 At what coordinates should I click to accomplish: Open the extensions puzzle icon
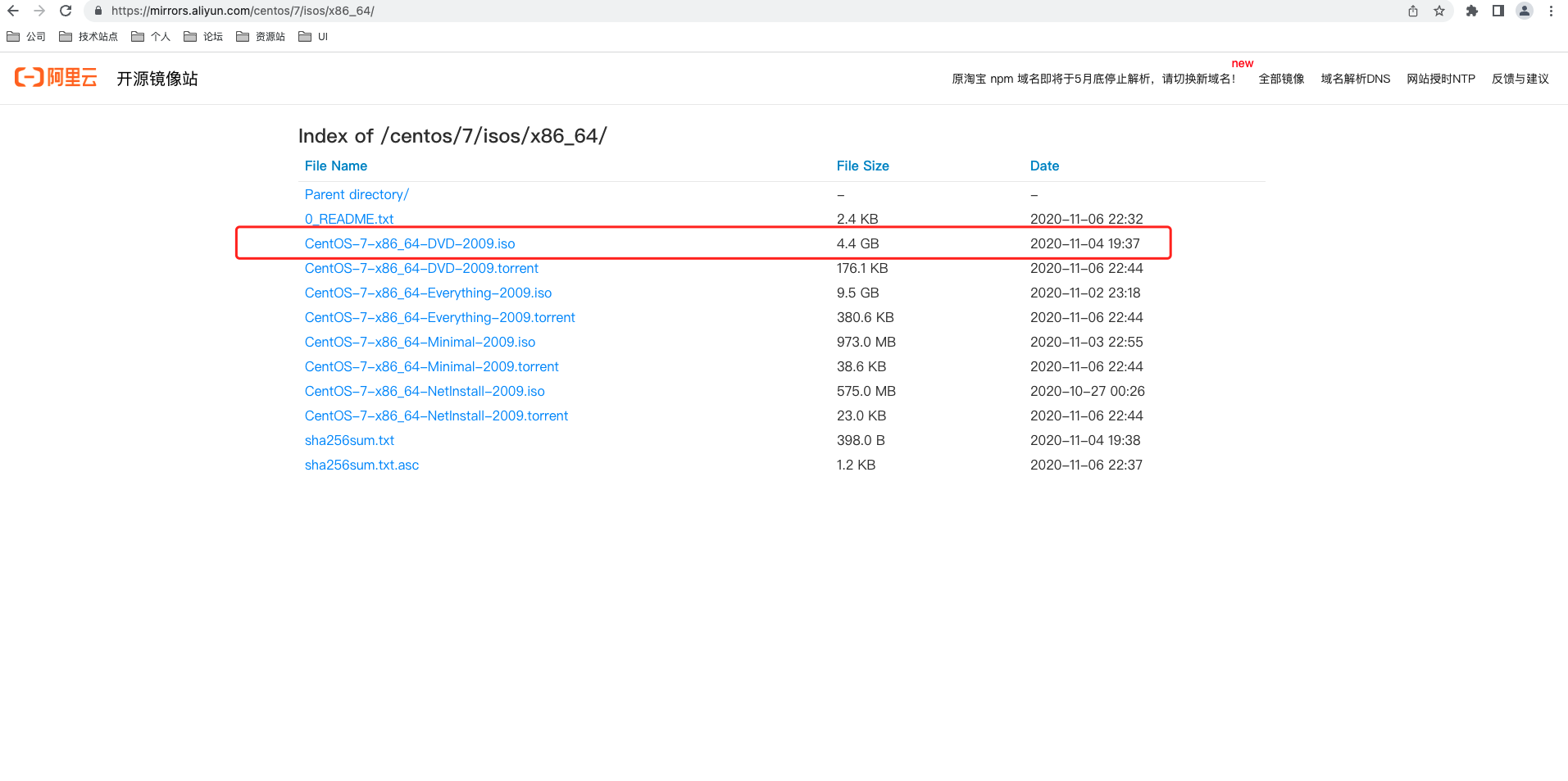1472,11
